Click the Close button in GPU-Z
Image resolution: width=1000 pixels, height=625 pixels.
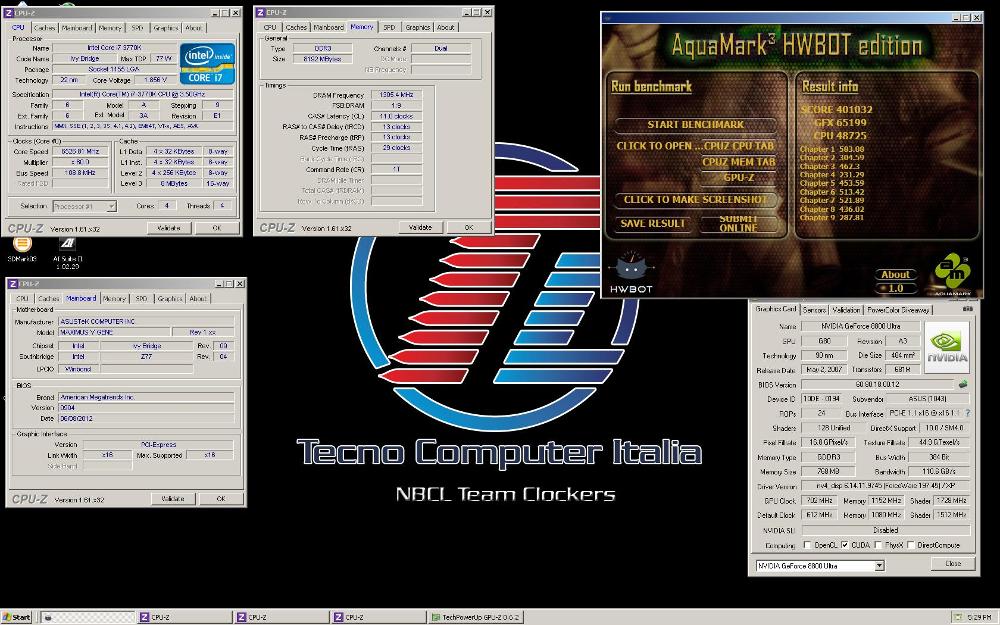pyautogui.click(x=953, y=564)
